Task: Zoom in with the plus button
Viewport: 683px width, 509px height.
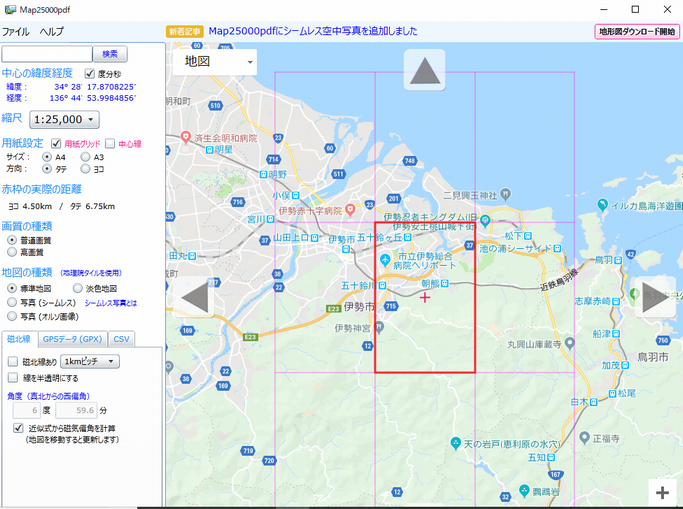Action: click(x=662, y=492)
